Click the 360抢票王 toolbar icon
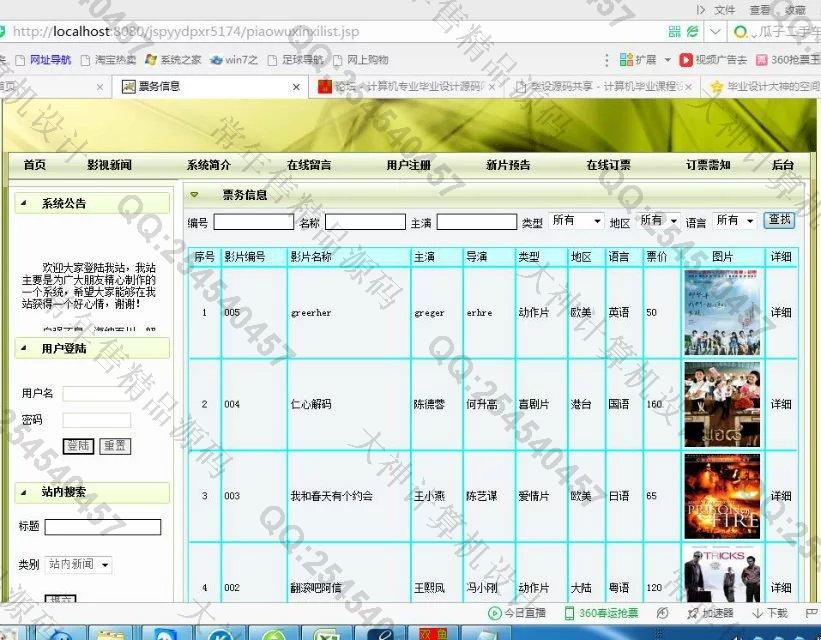 (762, 60)
